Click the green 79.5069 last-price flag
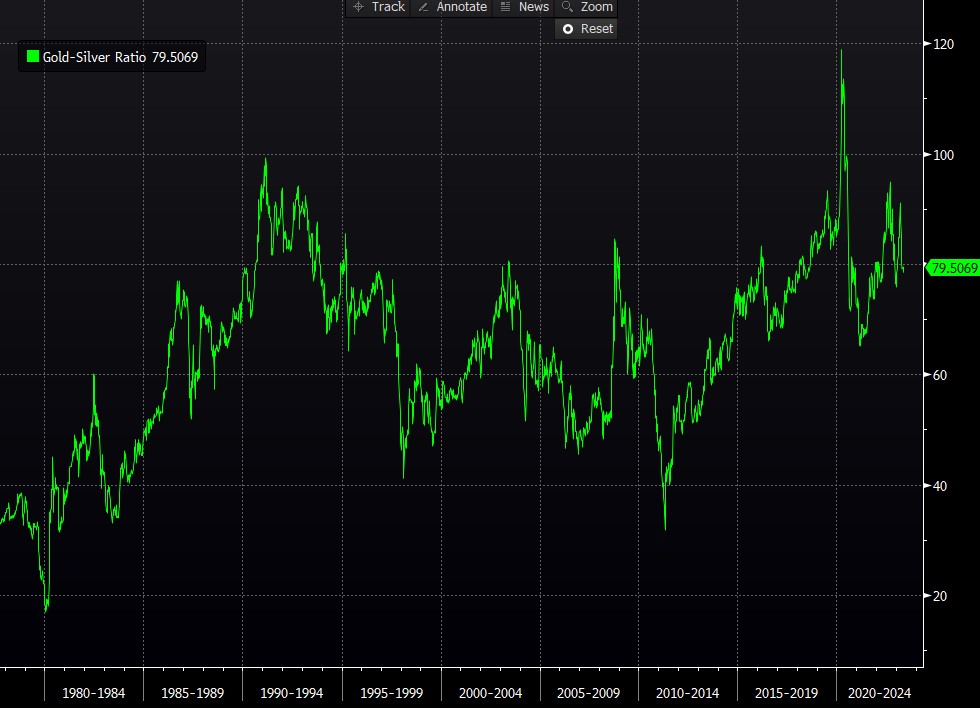The image size is (980, 708). coord(952,268)
